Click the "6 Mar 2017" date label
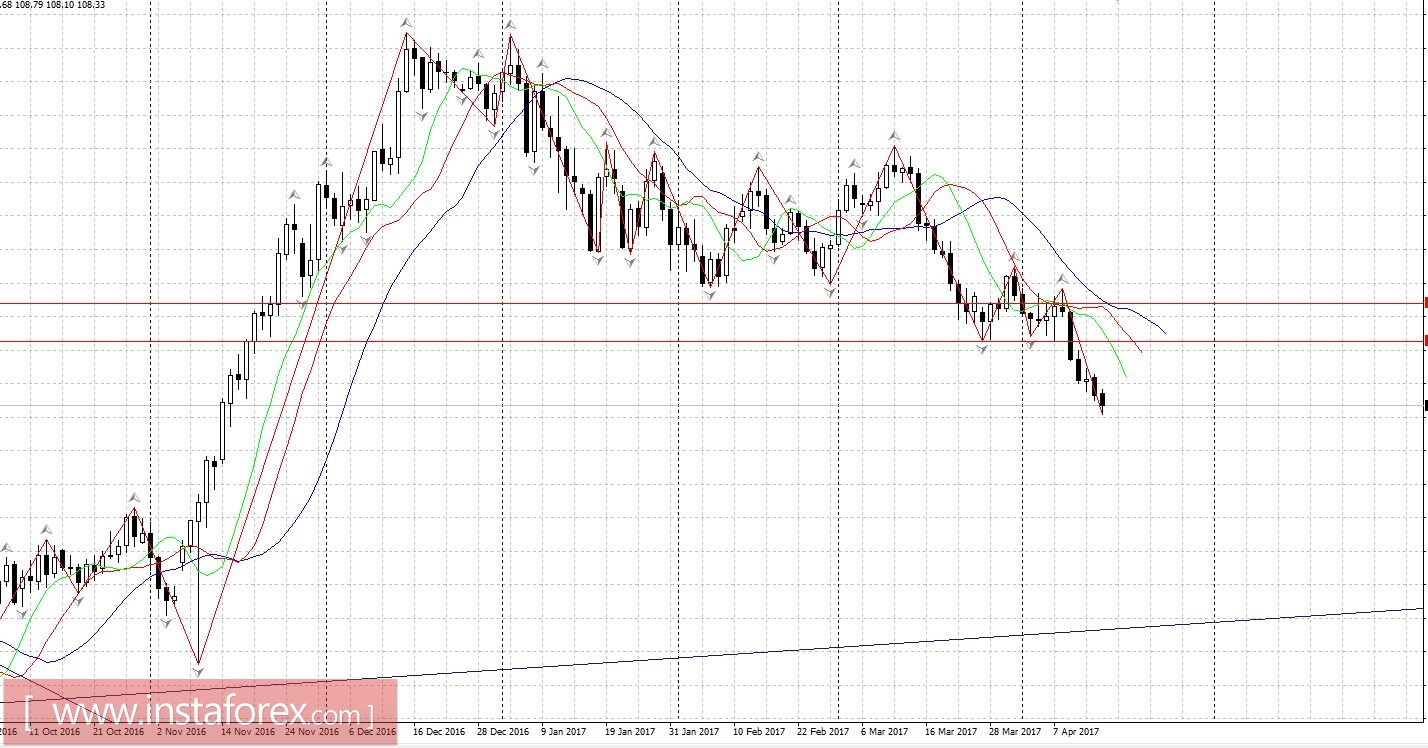1428x748 pixels. click(x=884, y=732)
